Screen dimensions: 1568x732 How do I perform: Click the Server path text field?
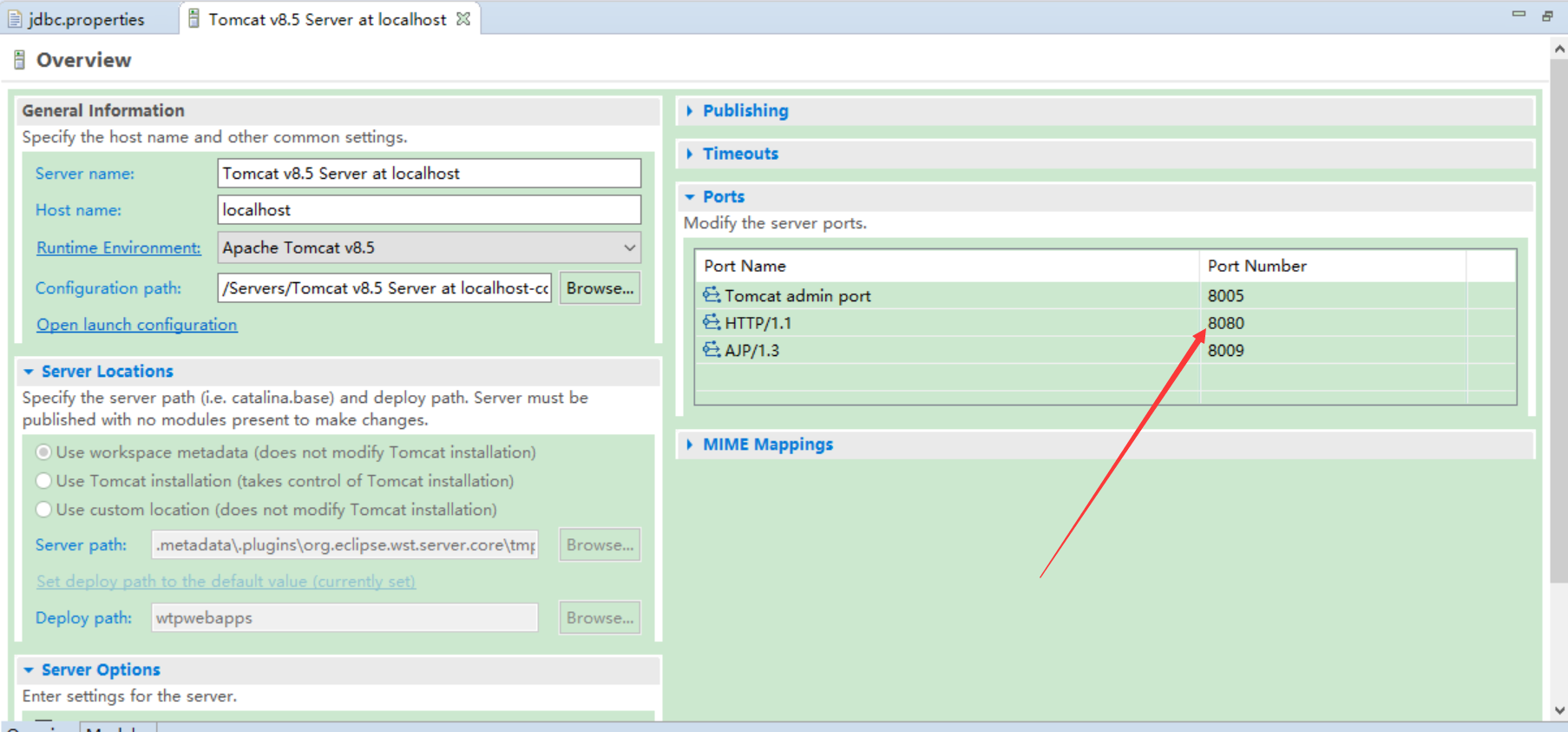click(344, 544)
